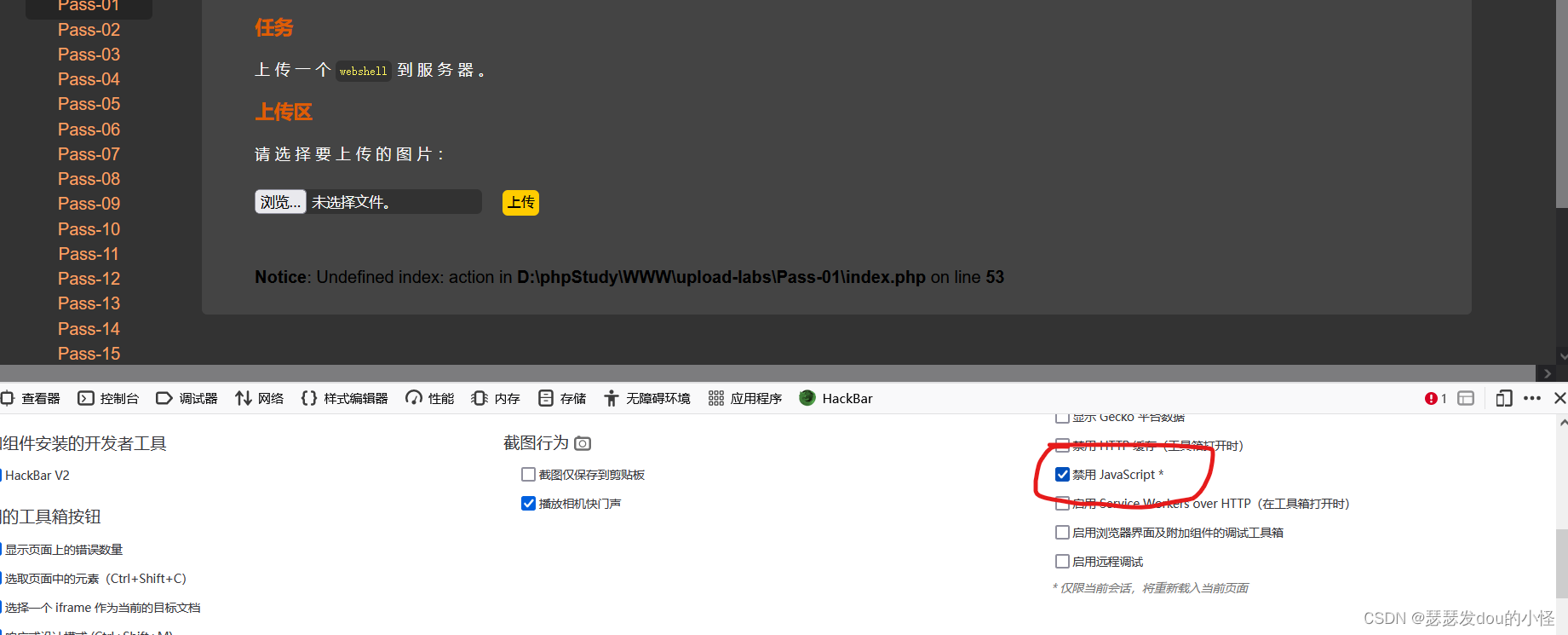1568x635 pixels.
Task: Open the HackBar tab
Action: pos(836,398)
